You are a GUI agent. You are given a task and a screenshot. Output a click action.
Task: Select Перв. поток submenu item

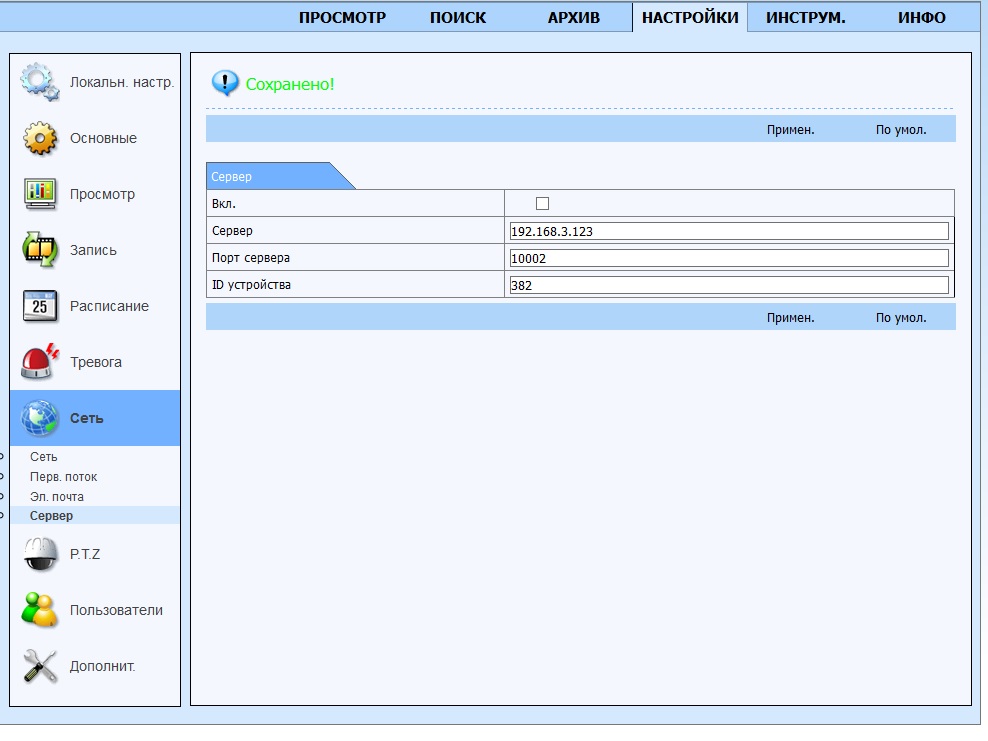pyautogui.click(x=63, y=477)
